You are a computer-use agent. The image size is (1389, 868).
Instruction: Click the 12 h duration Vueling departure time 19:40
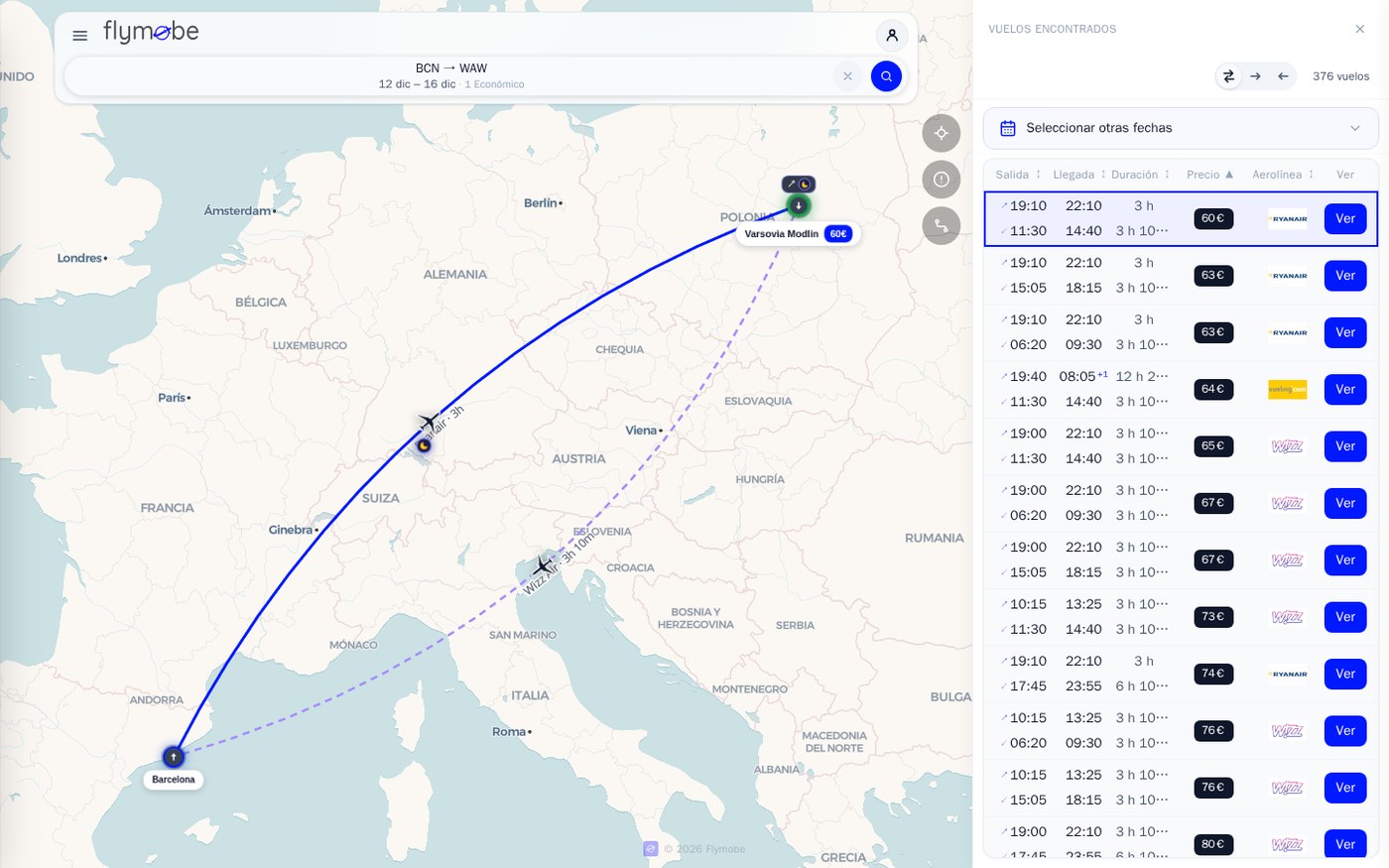(1028, 377)
